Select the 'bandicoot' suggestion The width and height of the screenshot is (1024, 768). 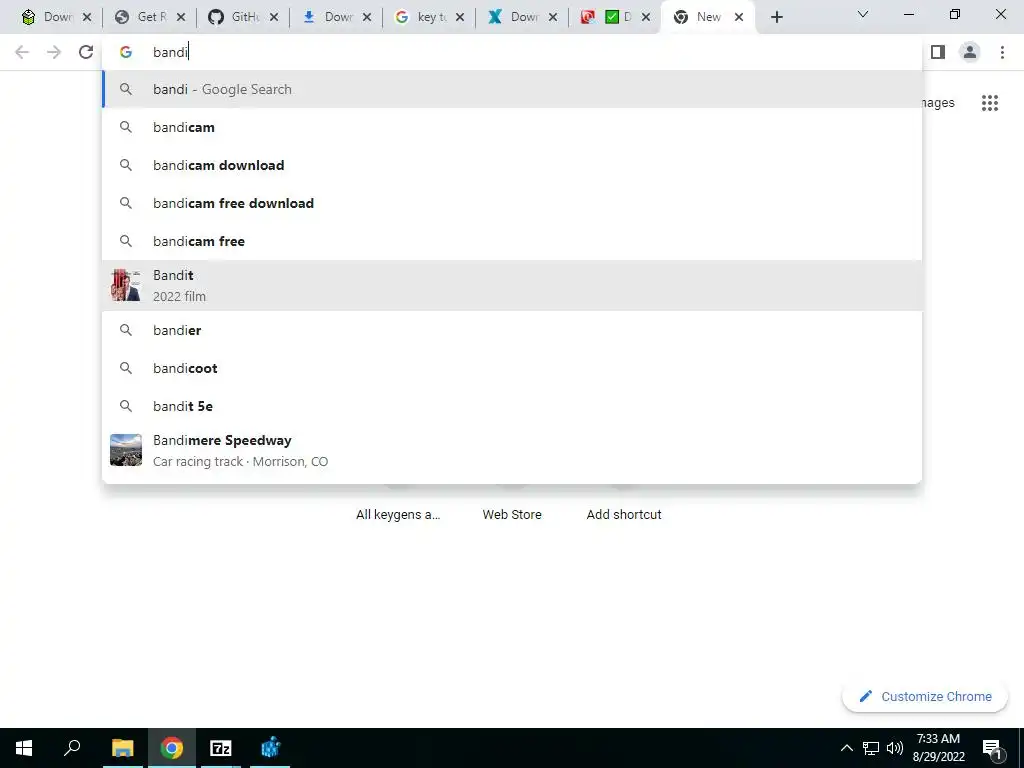[512, 368]
